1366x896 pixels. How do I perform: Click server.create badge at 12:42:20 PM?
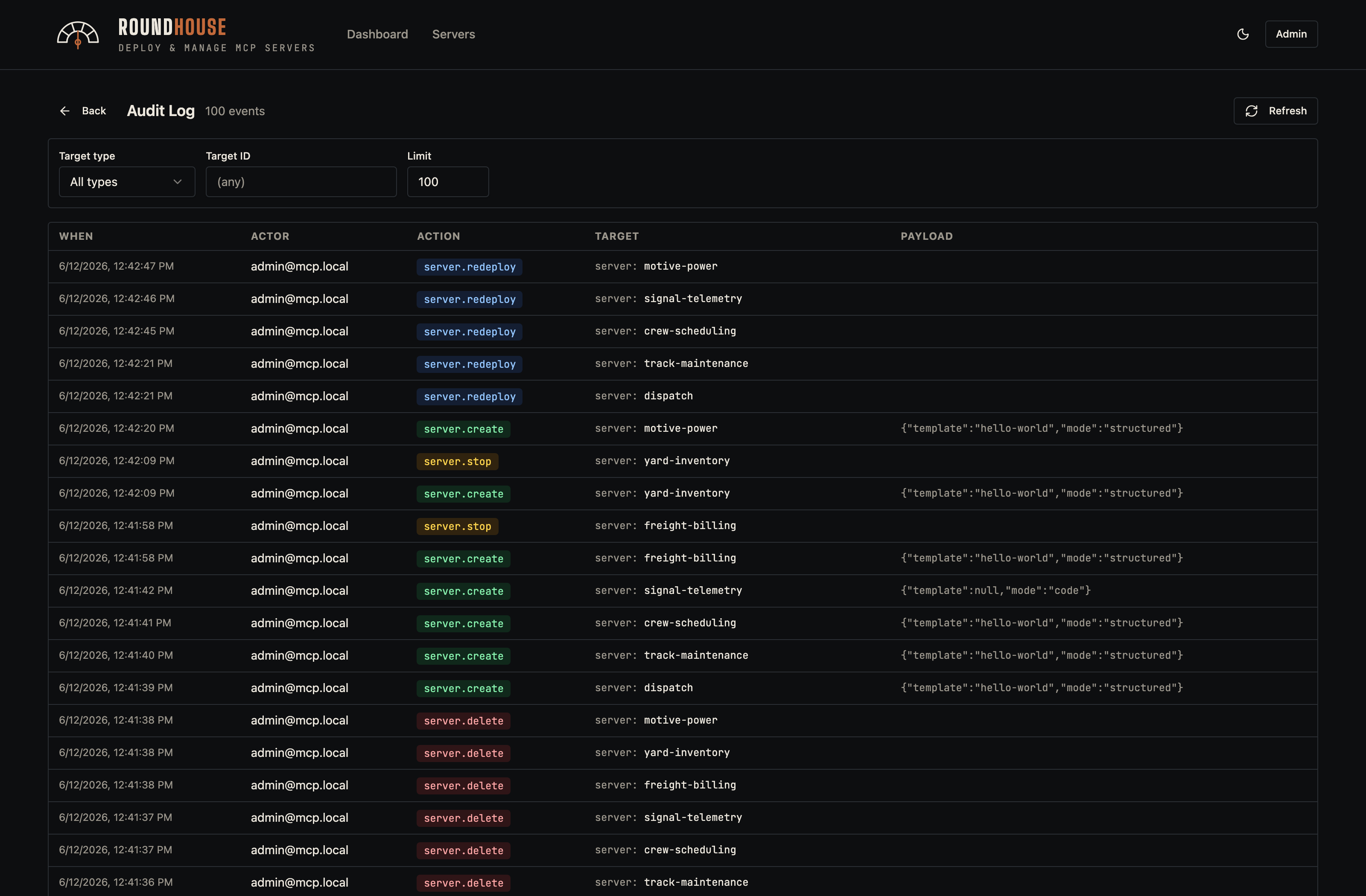point(463,429)
